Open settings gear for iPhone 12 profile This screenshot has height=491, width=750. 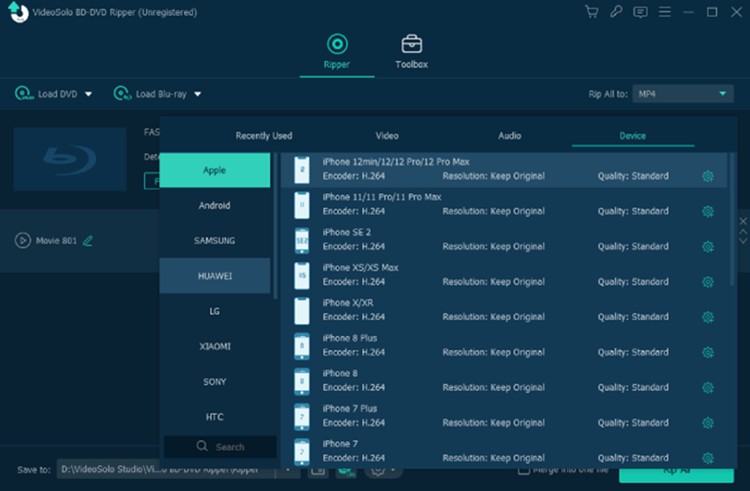pos(708,176)
